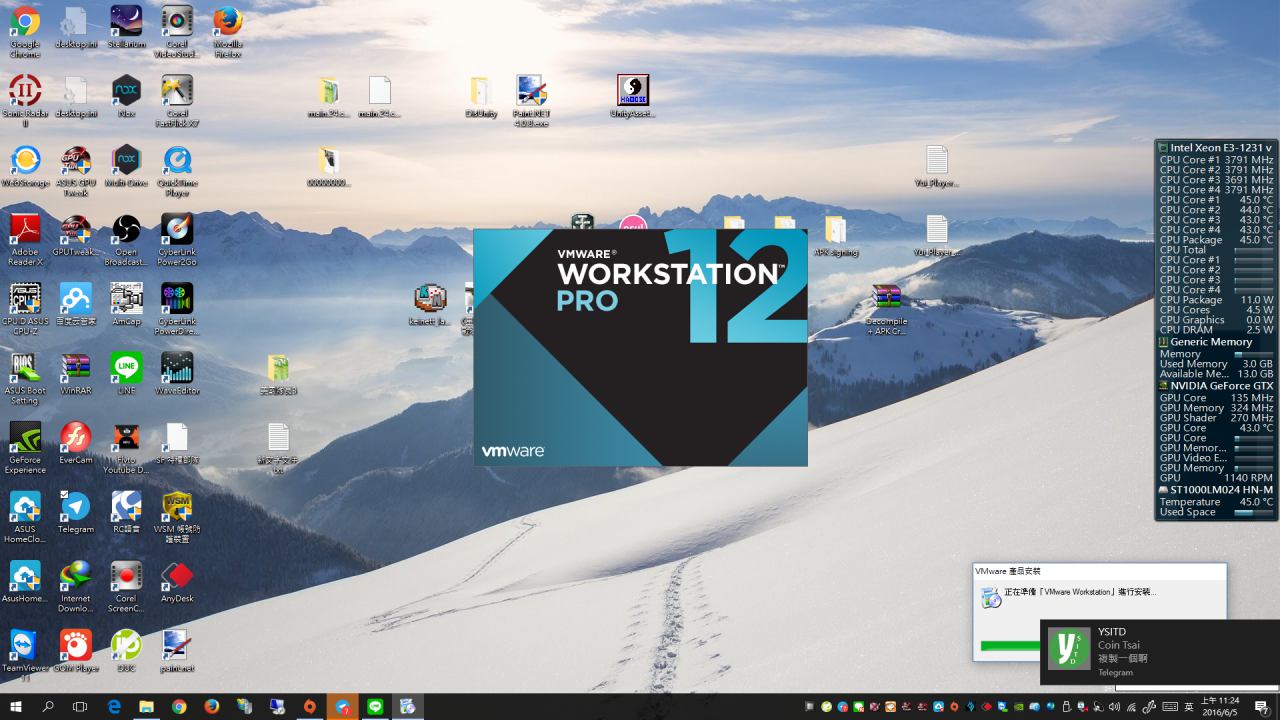The height and width of the screenshot is (720, 1280).
Task: Open Task View from the taskbar
Action: [x=81, y=707]
